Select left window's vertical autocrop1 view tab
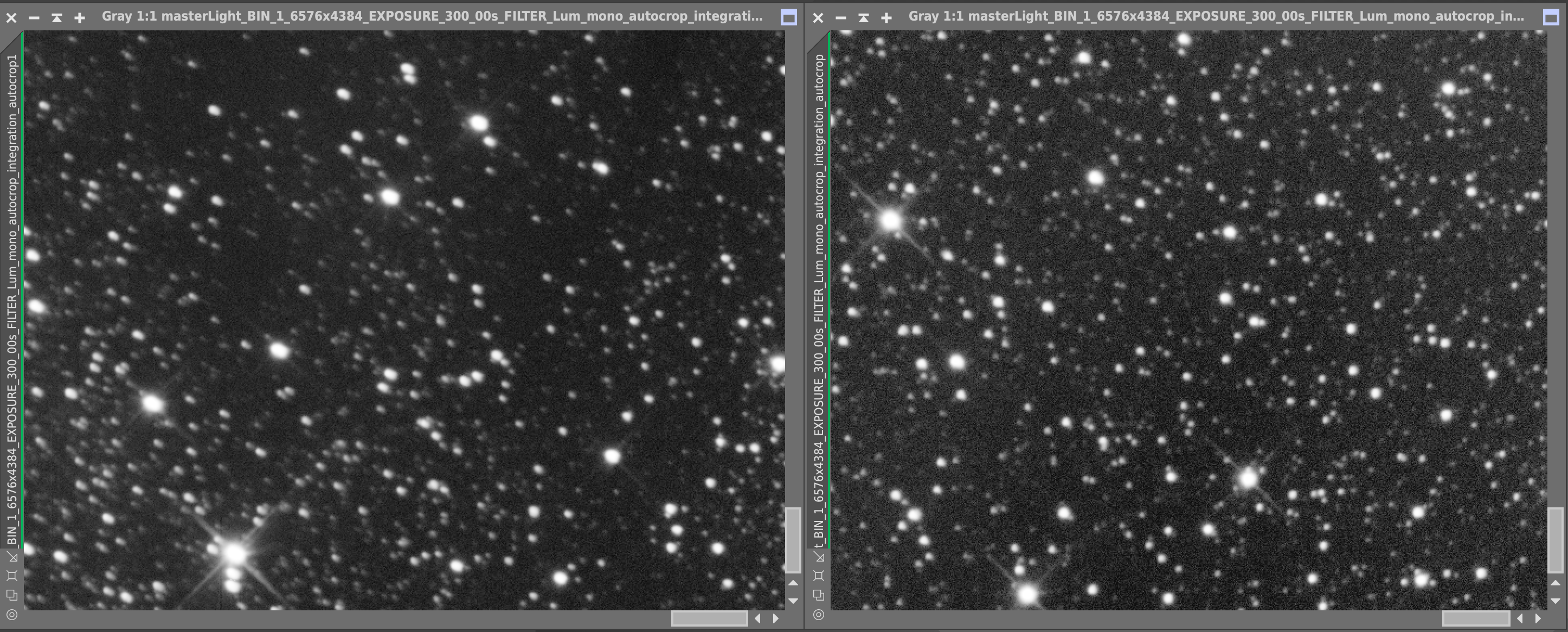1568x632 pixels. tap(12, 292)
